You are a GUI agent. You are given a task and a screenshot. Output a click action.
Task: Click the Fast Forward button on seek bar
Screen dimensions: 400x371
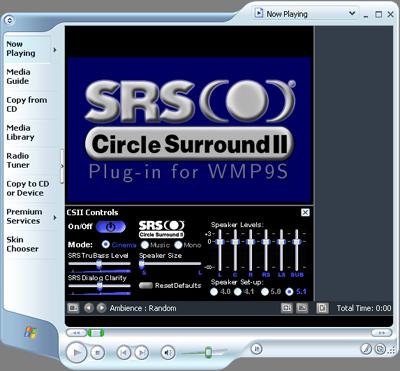click(x=382, y=332)
